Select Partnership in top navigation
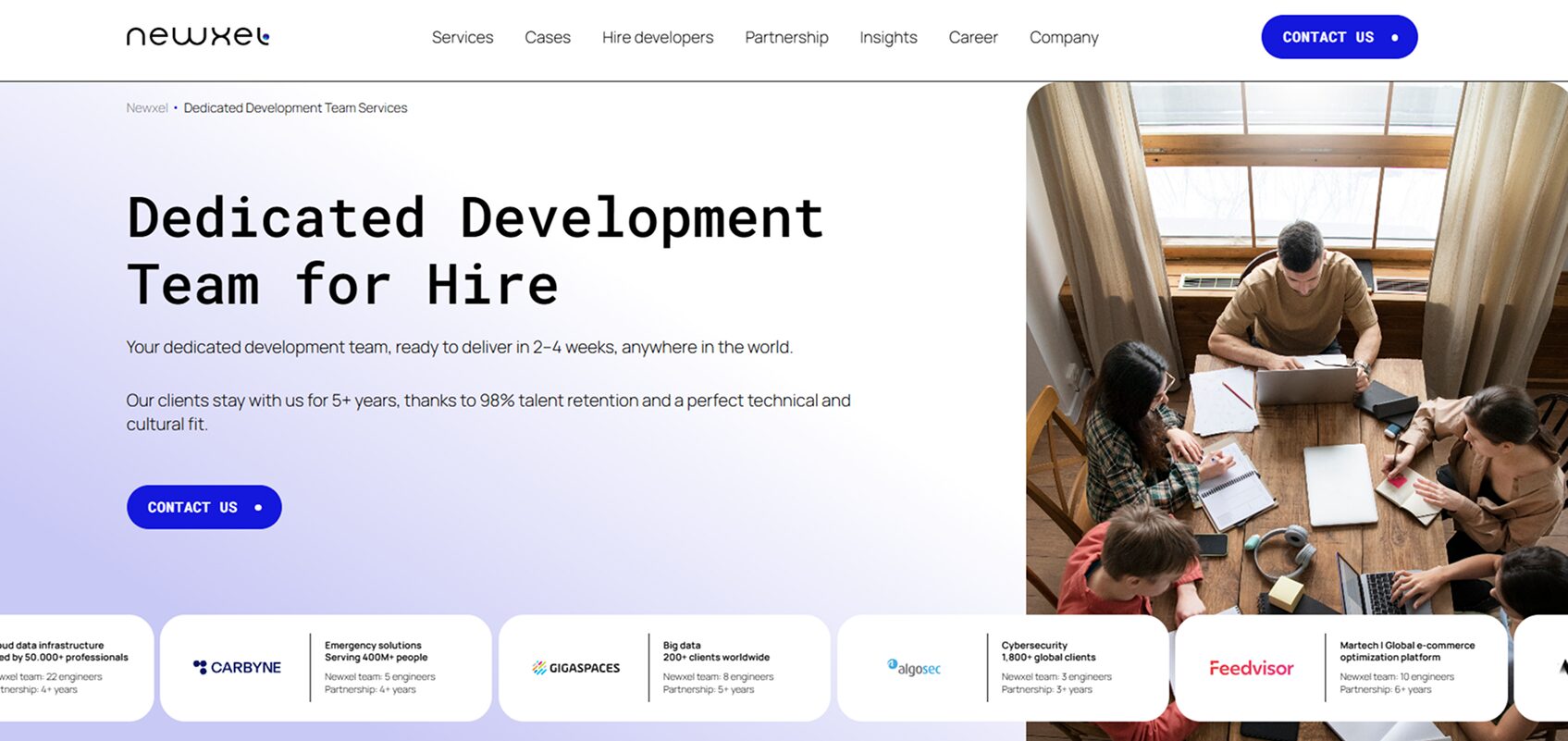This screenshot has height=741, width=1568. click(x=786, y=37)
